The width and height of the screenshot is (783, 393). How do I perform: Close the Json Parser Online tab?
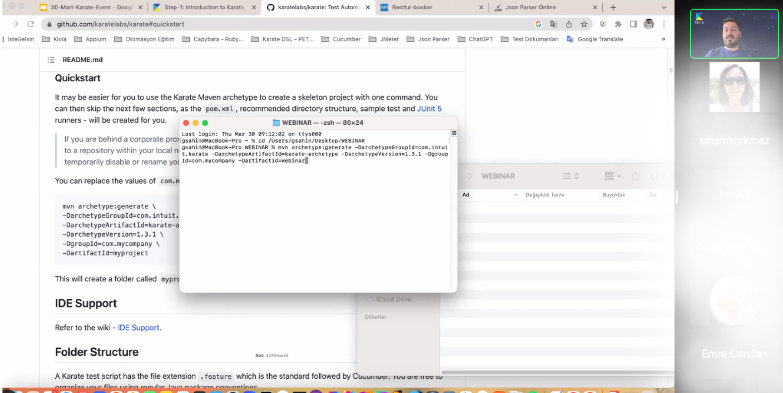pos(595,7)
